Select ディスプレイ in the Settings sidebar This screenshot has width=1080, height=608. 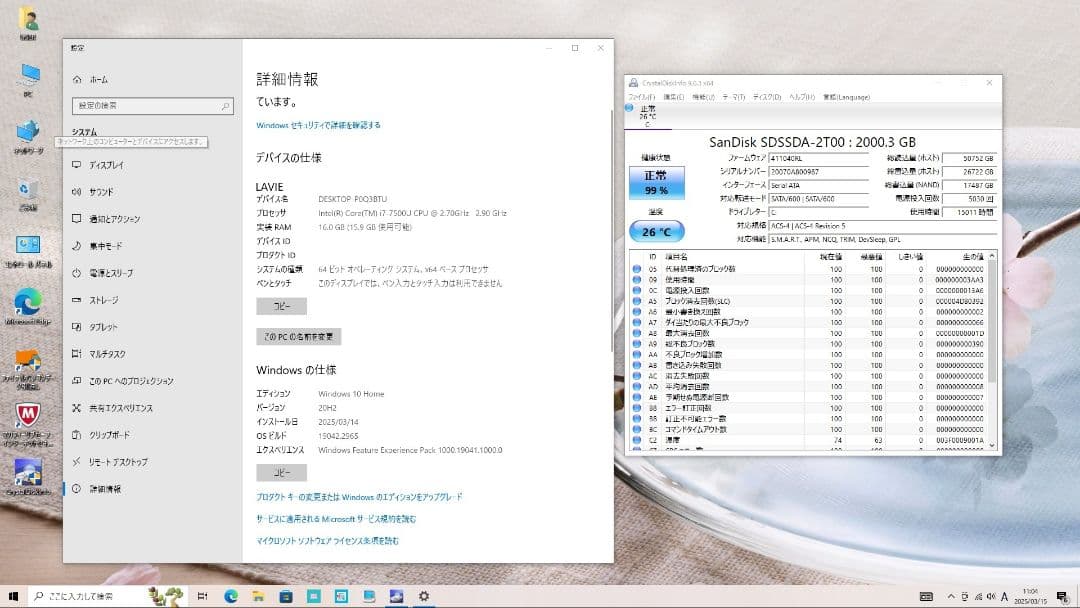coord(113,165)
